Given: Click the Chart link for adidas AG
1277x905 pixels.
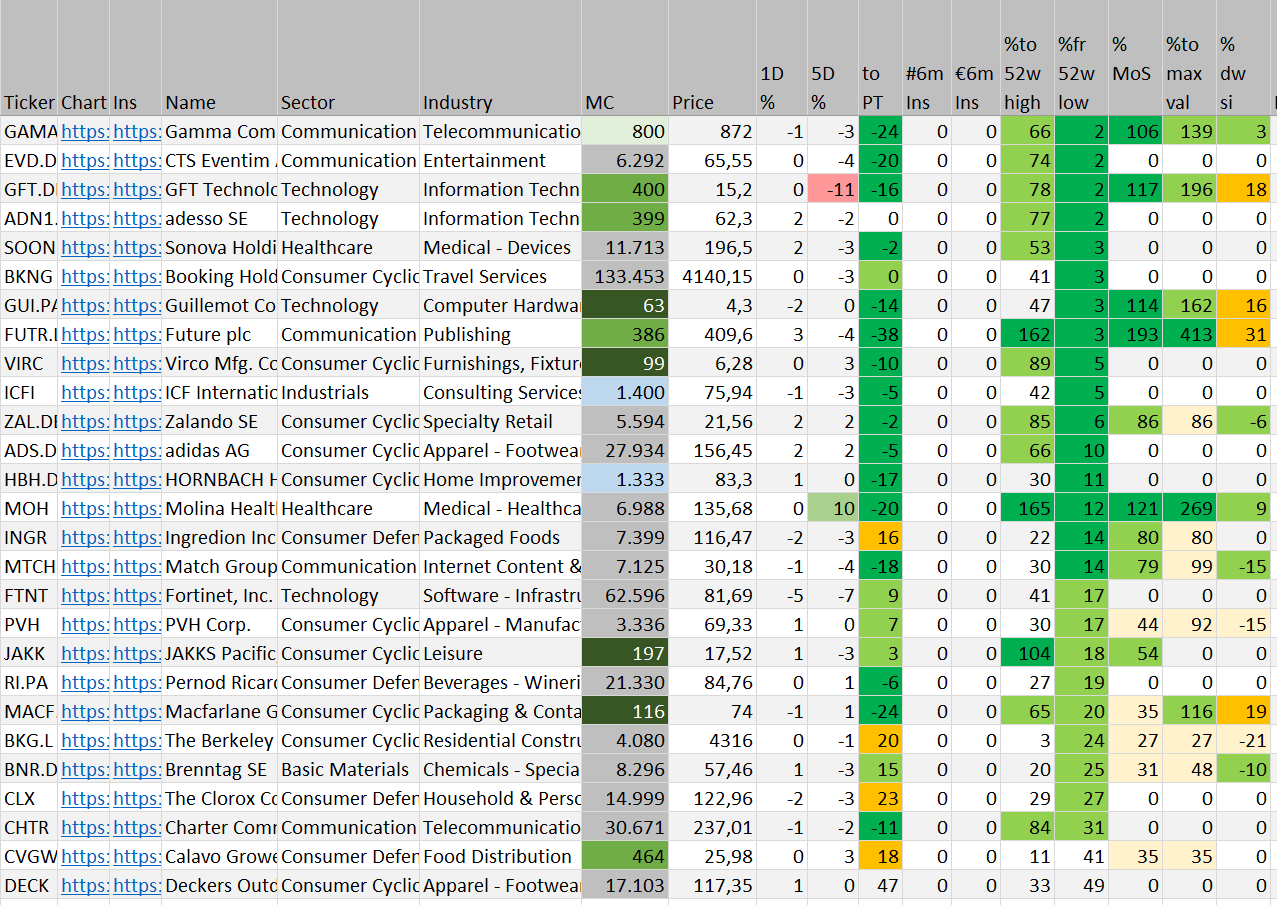Looking at the screenshot, I should point(84,451).
